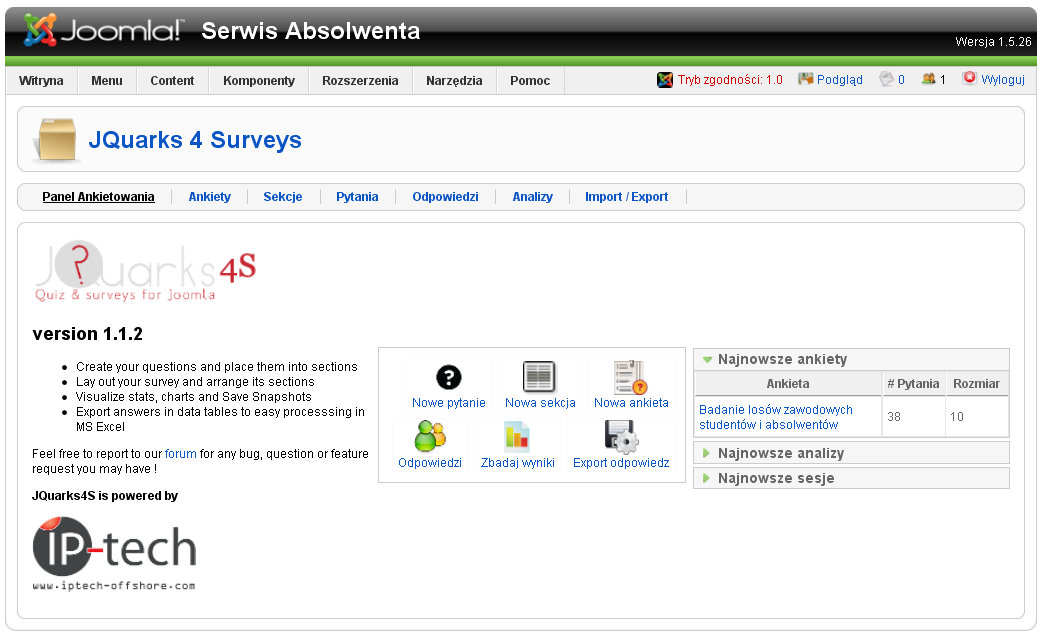Open the Import / Export tab
The image size is (1040, 633).
[x=626, y=197]
